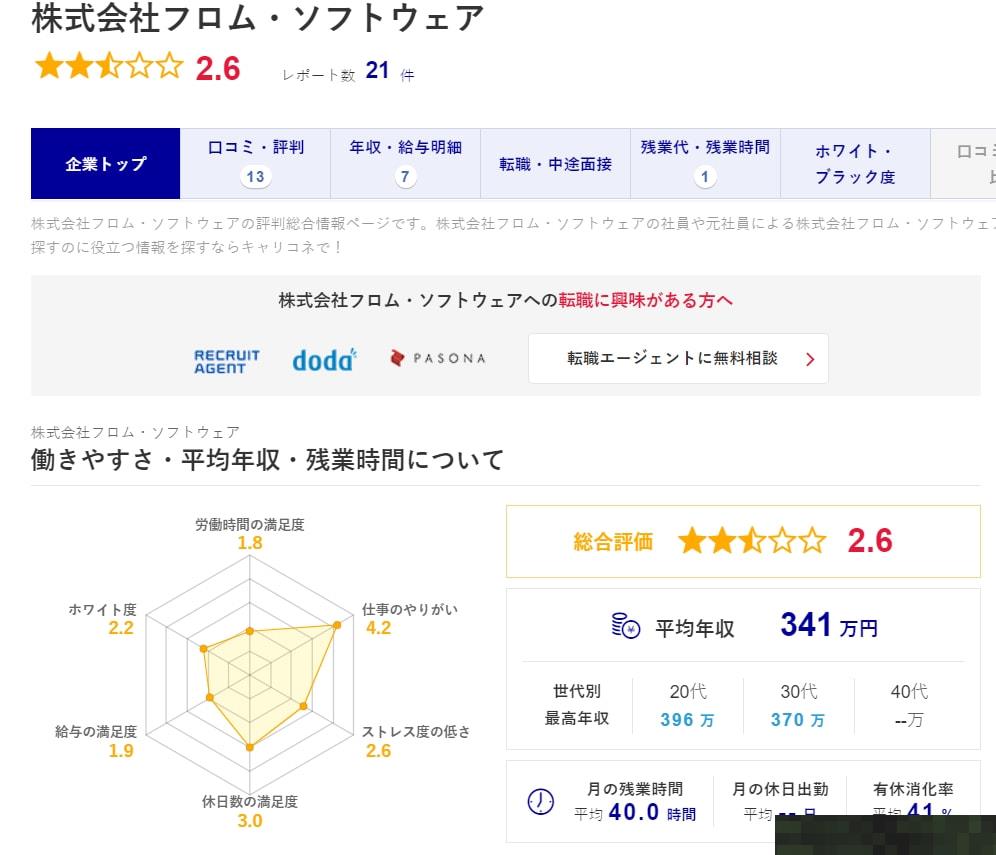Click the coin icon beside 平均年収
Image resolution: width=996 pixels, height=855 pixels.
pyautogui.click(x=625, y=626)
